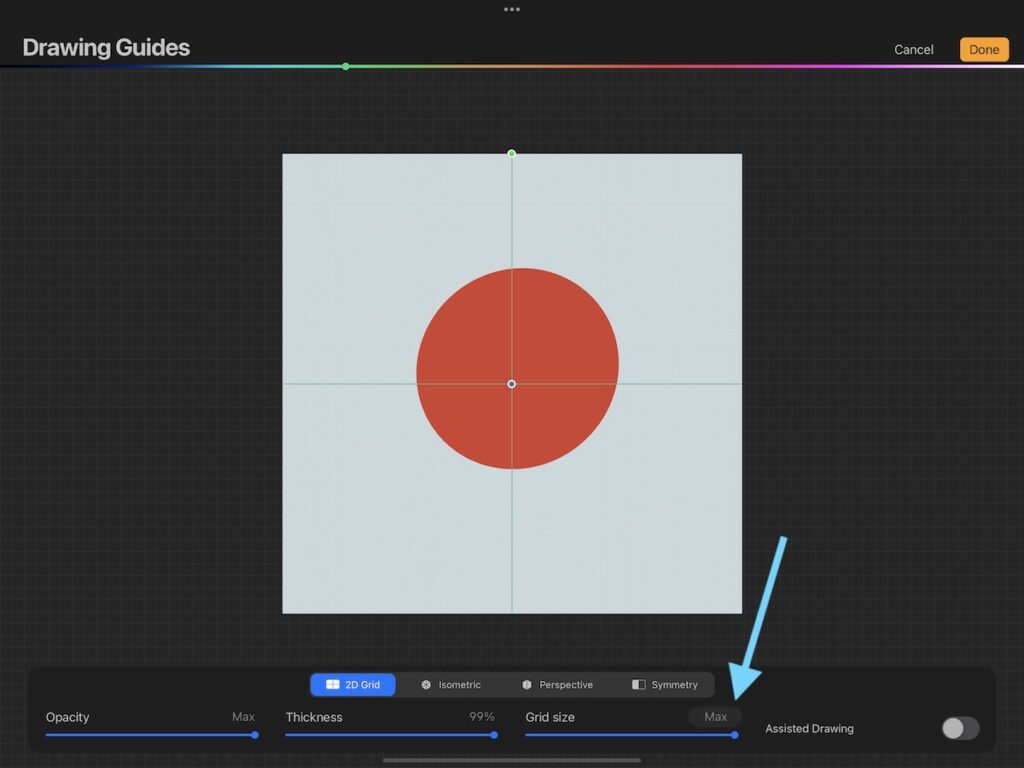
Task: Click the Opacity slider handle
Action: [255, 735]
